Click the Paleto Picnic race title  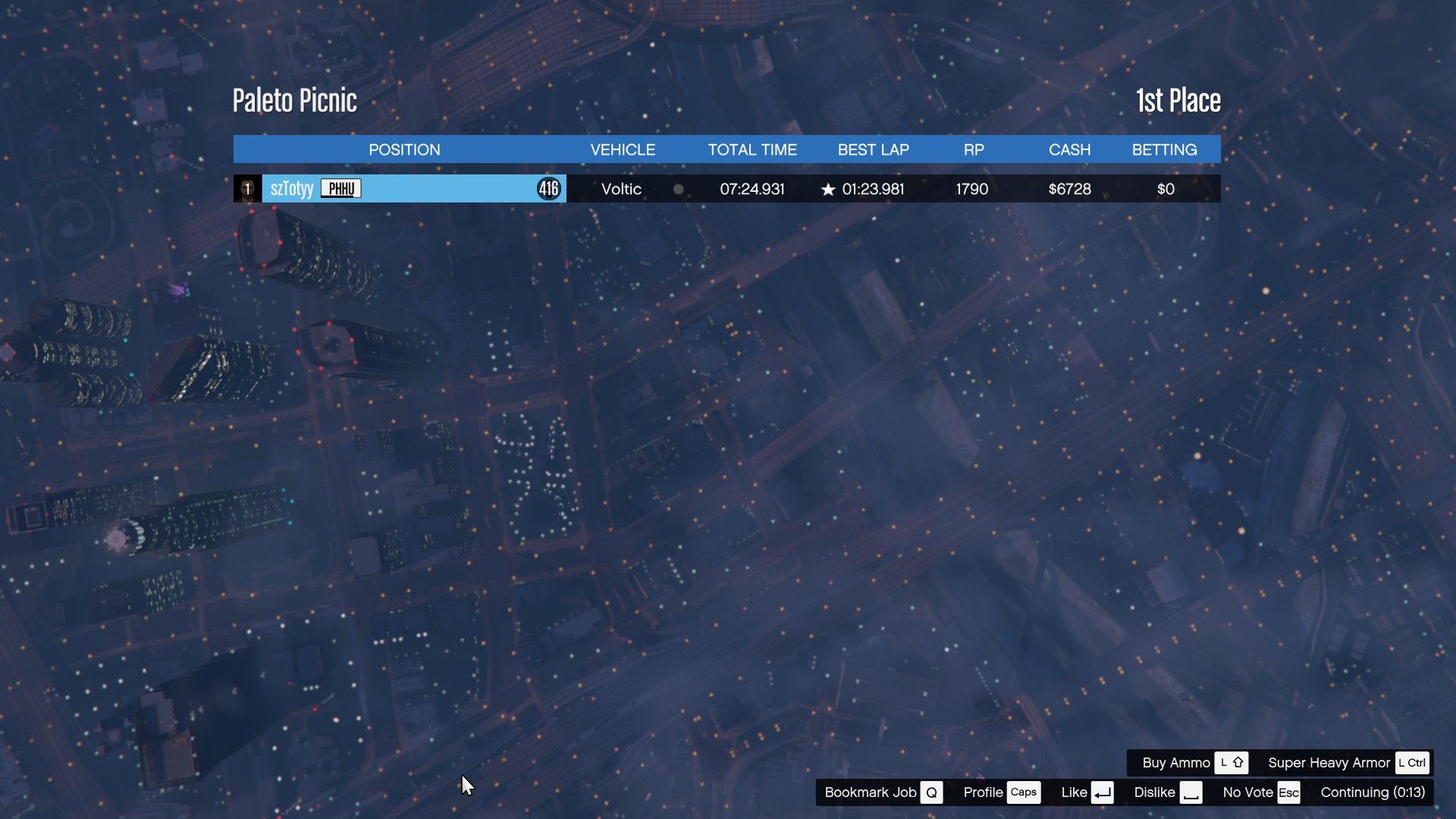pyautogui.click(x=295, y=101)
